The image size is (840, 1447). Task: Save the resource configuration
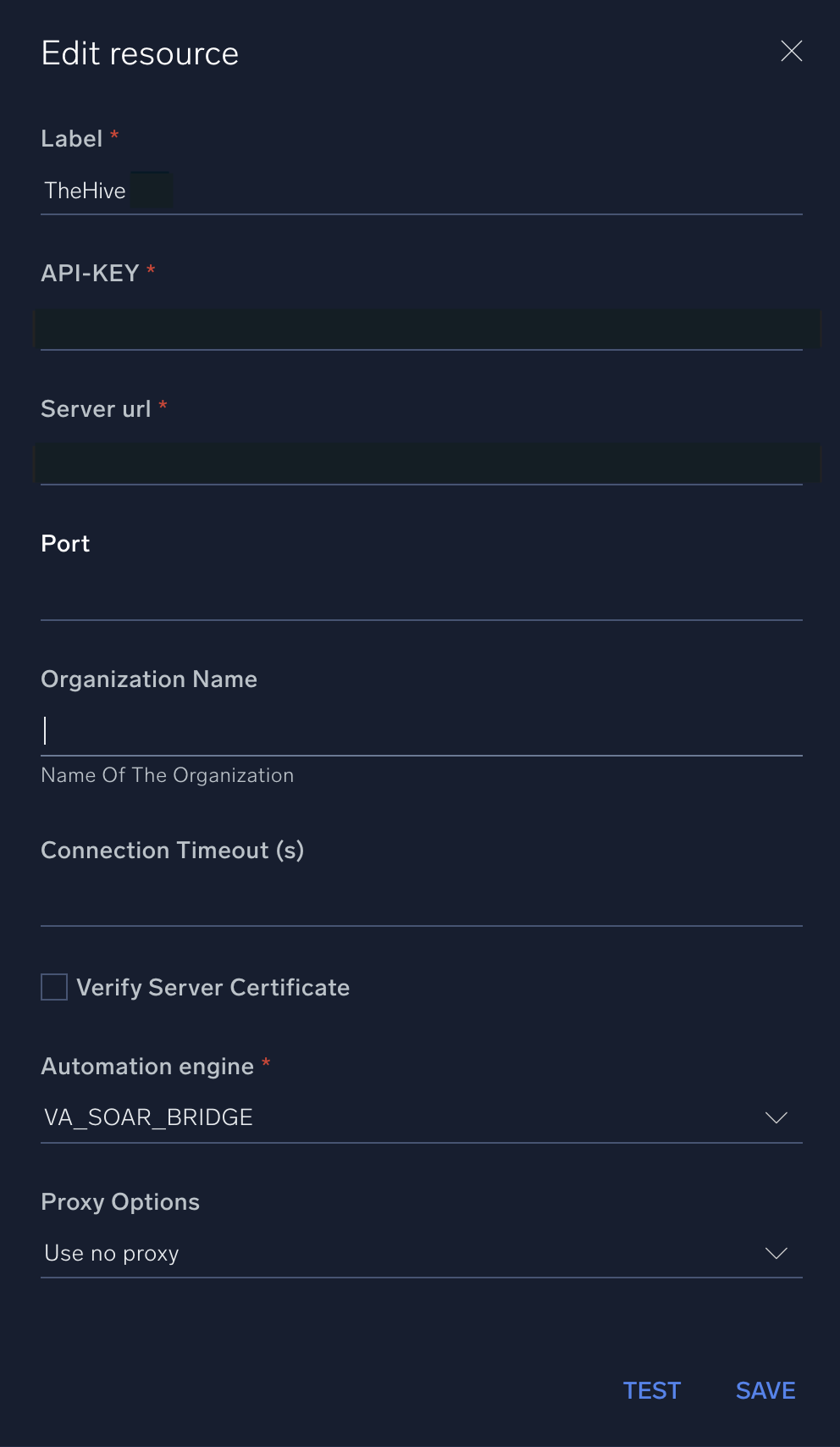(765, 1390)
